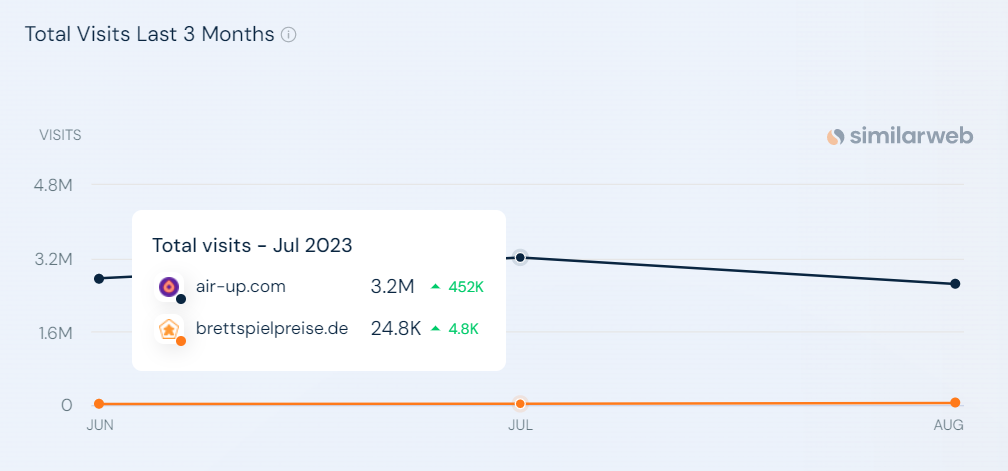Select the air-up.com July data point

point(520,257)
